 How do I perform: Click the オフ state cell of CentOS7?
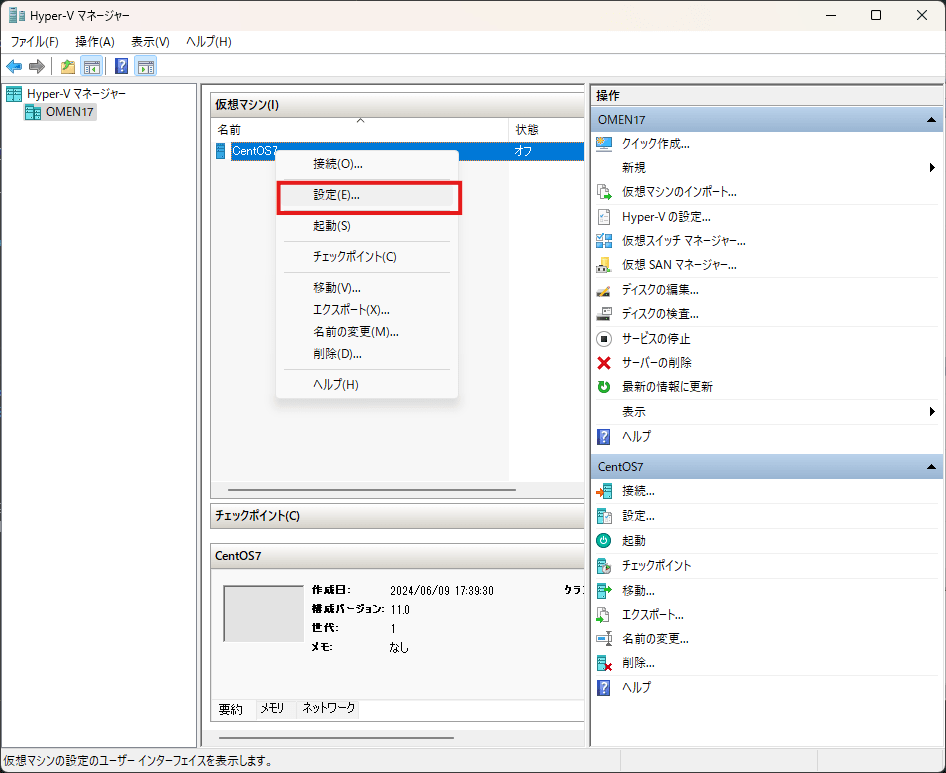pyautogui.click(x=523, y=151)
